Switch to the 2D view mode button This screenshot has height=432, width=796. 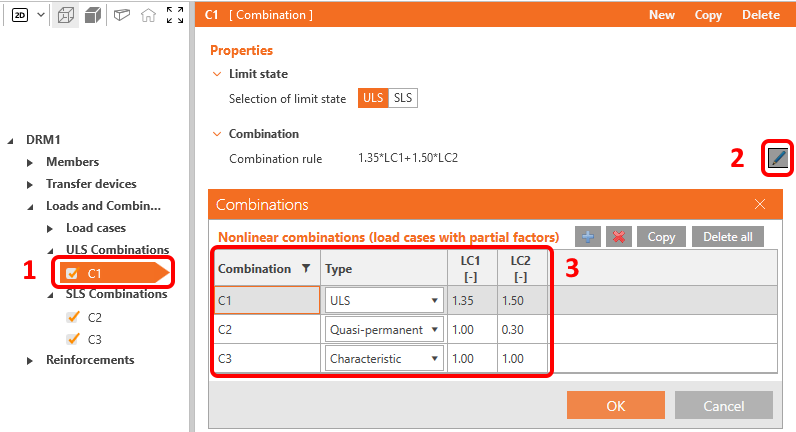click(x=20, y=15)
